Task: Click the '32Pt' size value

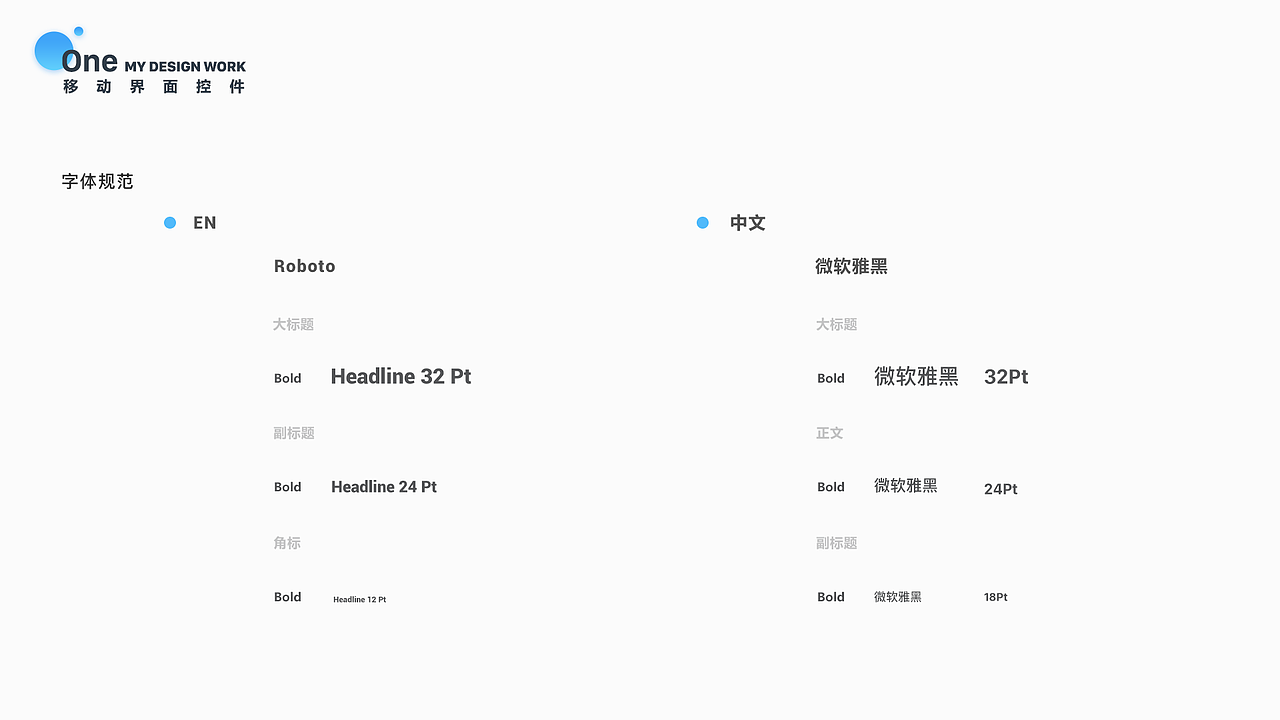Action: (x=1006, y=377)
